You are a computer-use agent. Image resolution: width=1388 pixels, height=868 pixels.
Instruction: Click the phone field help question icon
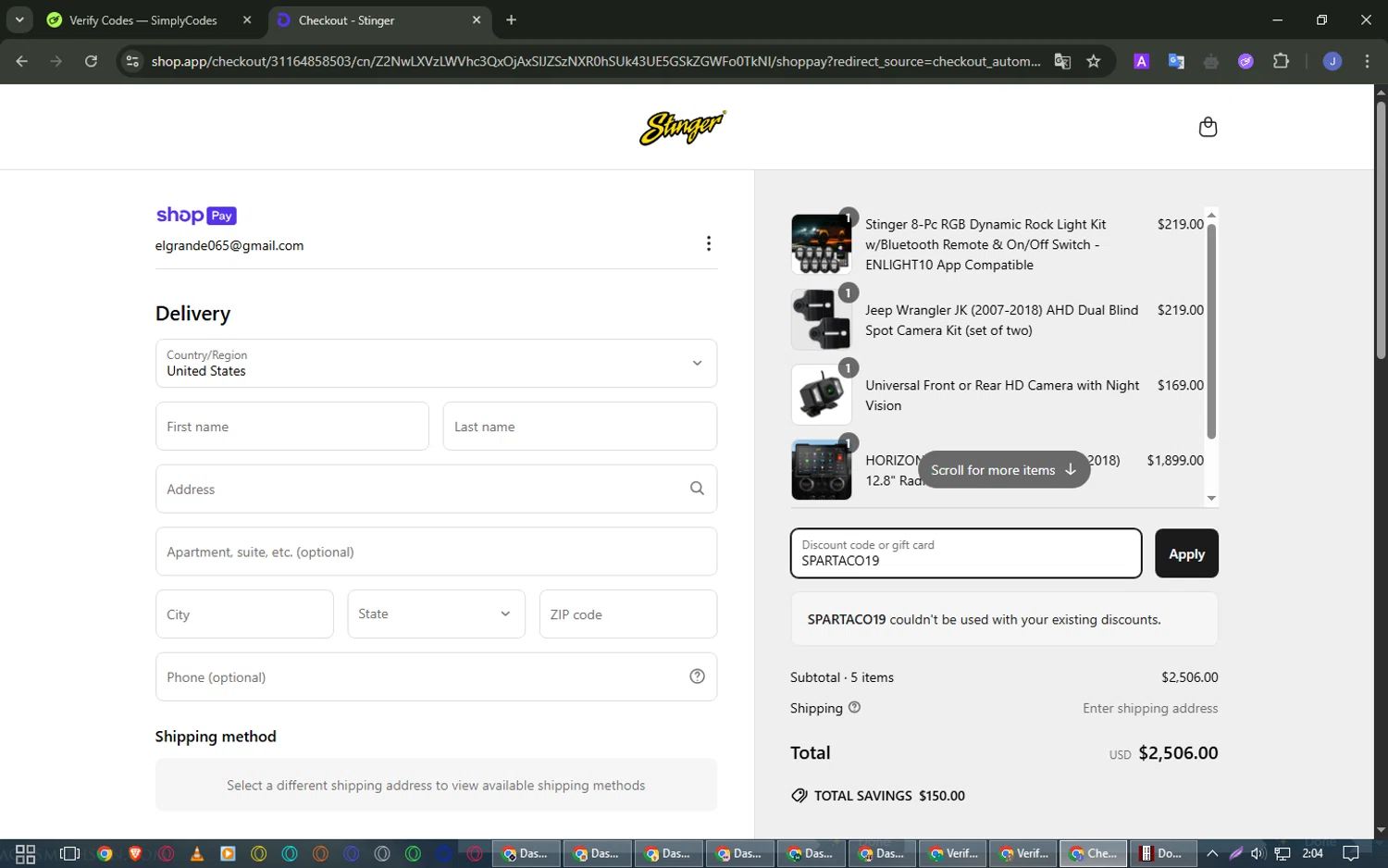click(698, 676)
